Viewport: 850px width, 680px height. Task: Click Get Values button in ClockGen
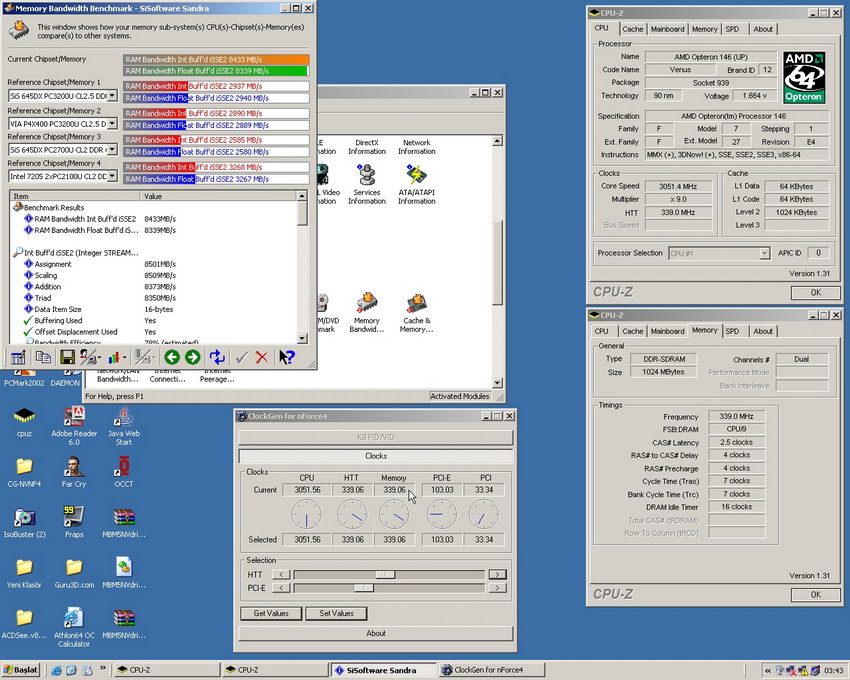271,613
